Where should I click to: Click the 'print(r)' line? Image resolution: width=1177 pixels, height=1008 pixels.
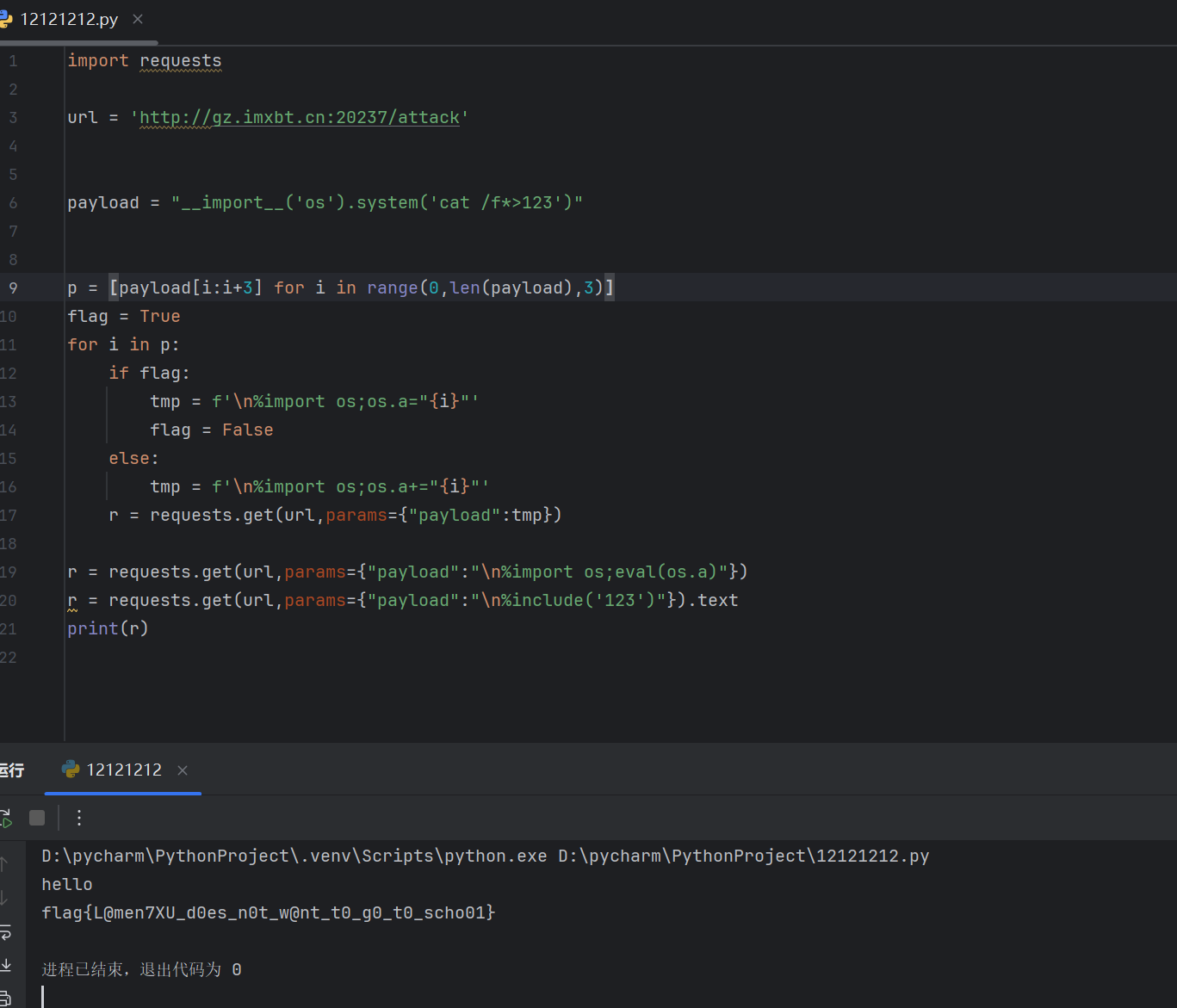(x=108, y=628)
